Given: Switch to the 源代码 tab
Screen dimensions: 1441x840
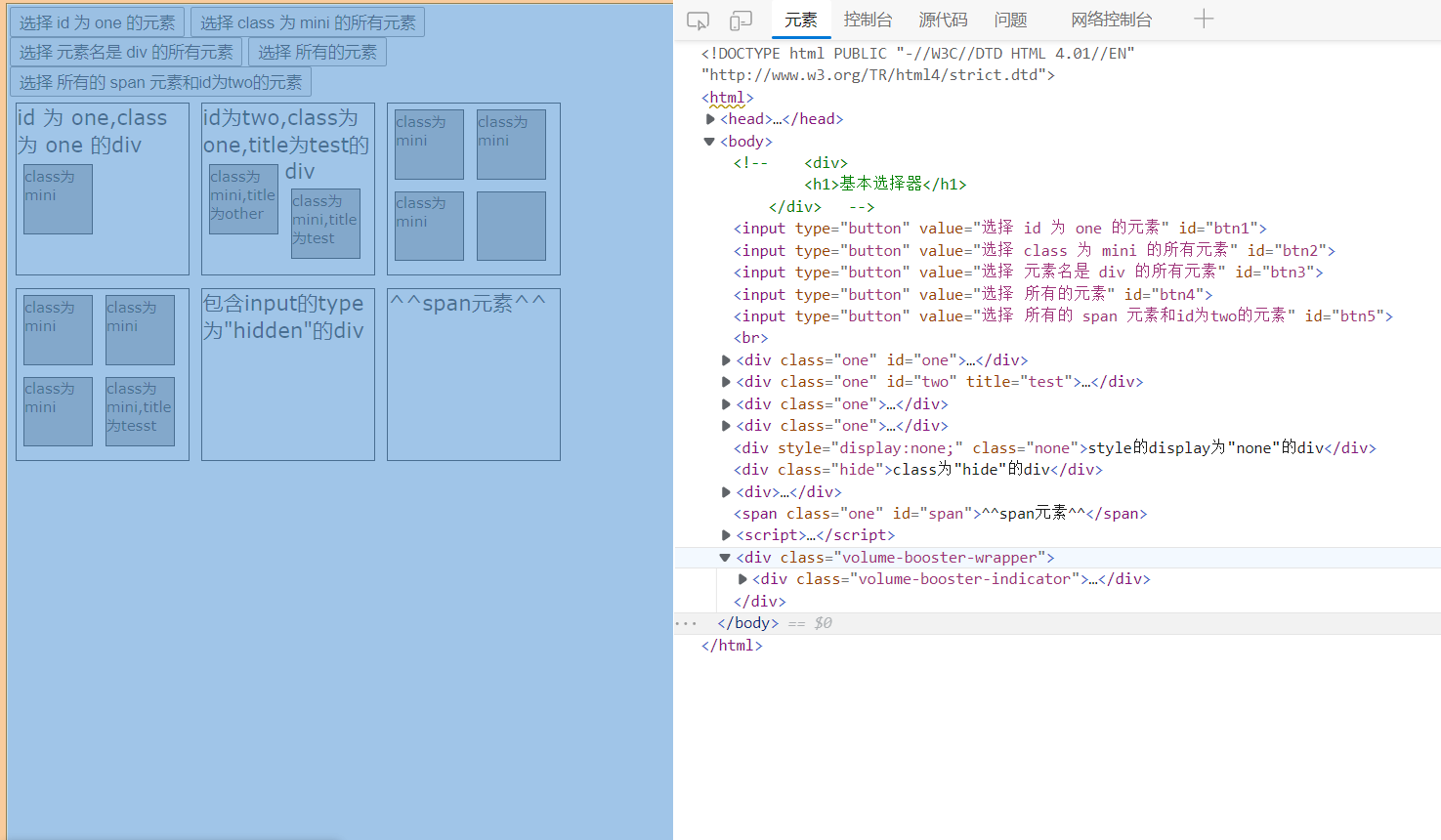Looking at the screenshot, I should [943, 20].
